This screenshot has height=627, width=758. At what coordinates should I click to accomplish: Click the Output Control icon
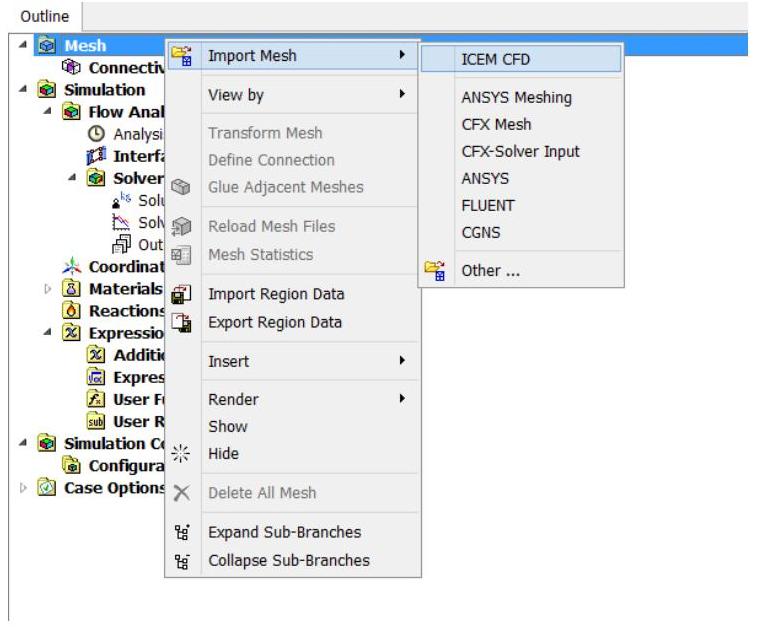[121, 244]
